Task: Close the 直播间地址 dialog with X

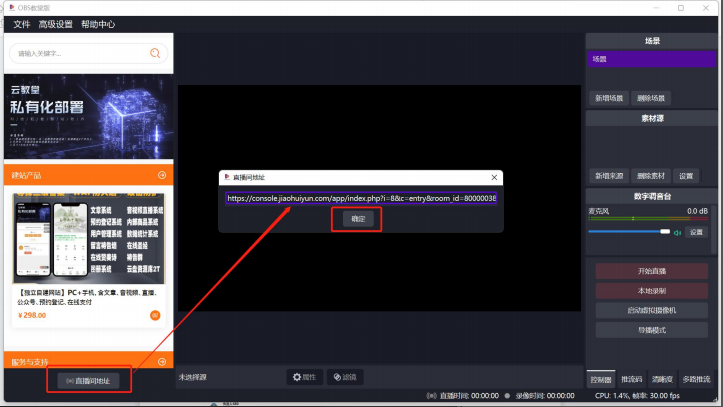Action: (494, 177)
